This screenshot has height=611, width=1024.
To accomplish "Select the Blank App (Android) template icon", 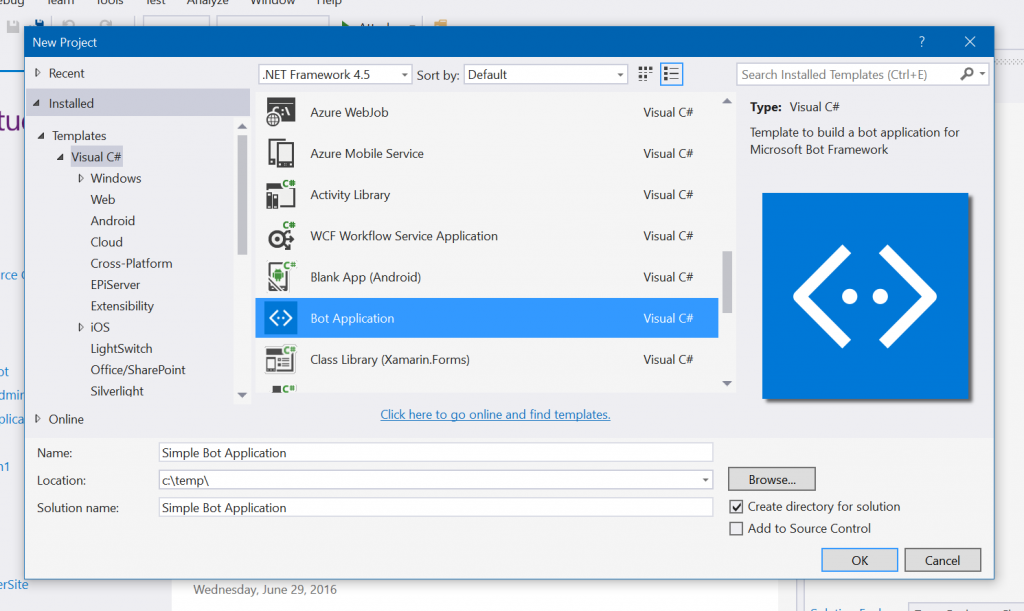I will click(281, 277).
